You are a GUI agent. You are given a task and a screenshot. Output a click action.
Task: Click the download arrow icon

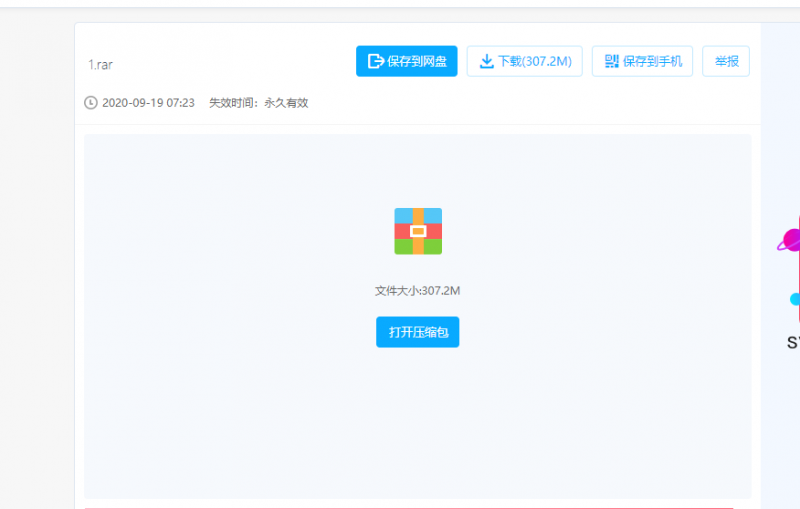pyautogui.click(x=487, y=61)
